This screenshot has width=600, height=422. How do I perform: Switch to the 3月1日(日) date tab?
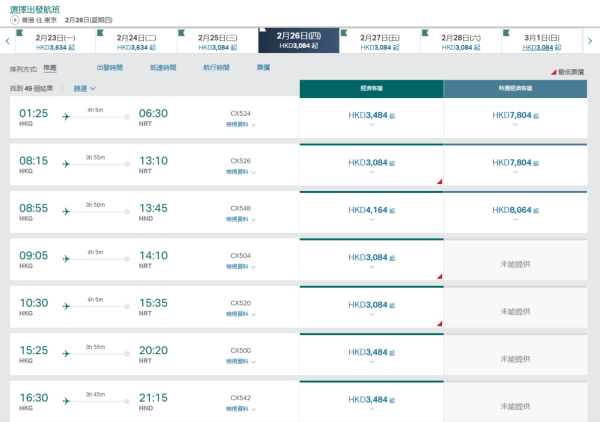(x=541, y=41)
